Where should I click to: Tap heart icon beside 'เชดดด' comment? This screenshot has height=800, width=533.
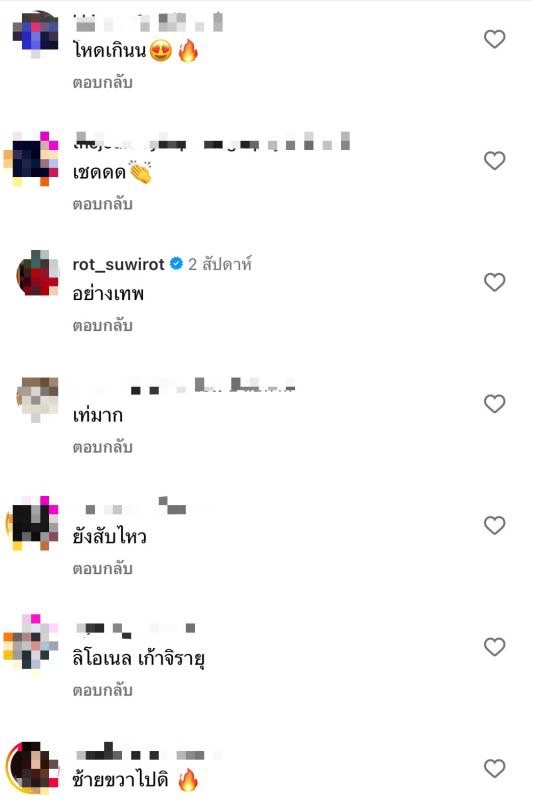click(494, 161)
